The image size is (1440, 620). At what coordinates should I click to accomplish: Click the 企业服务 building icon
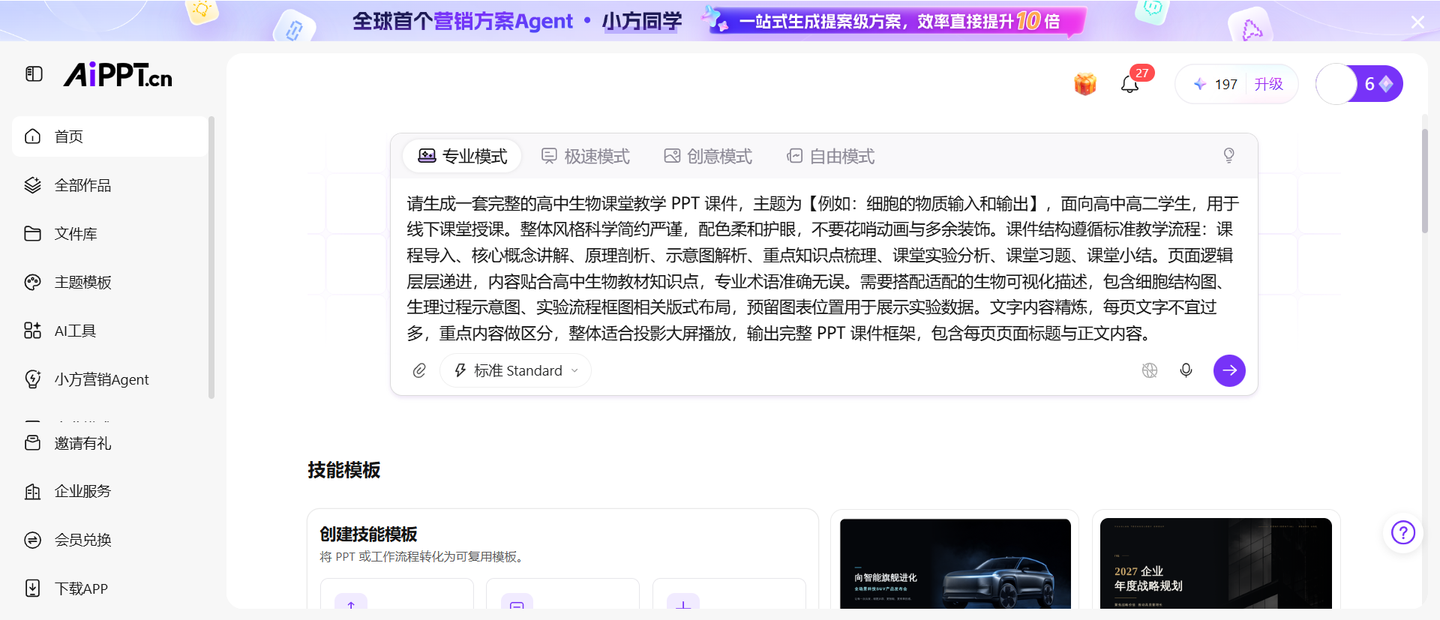tap(33, 491)
